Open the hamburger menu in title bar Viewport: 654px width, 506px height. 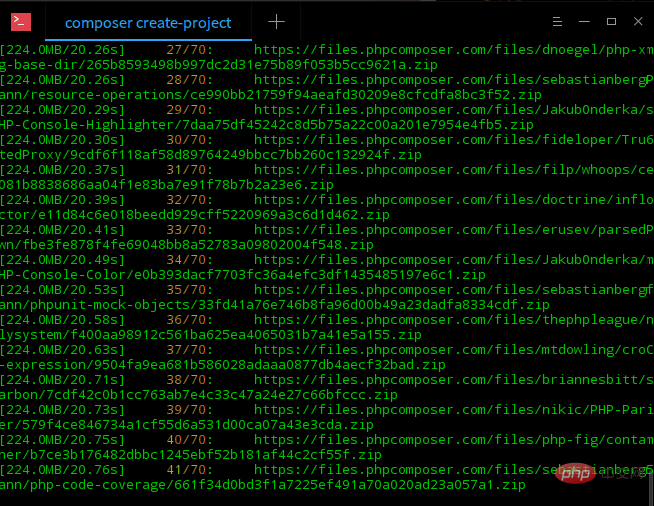point(557,21)
